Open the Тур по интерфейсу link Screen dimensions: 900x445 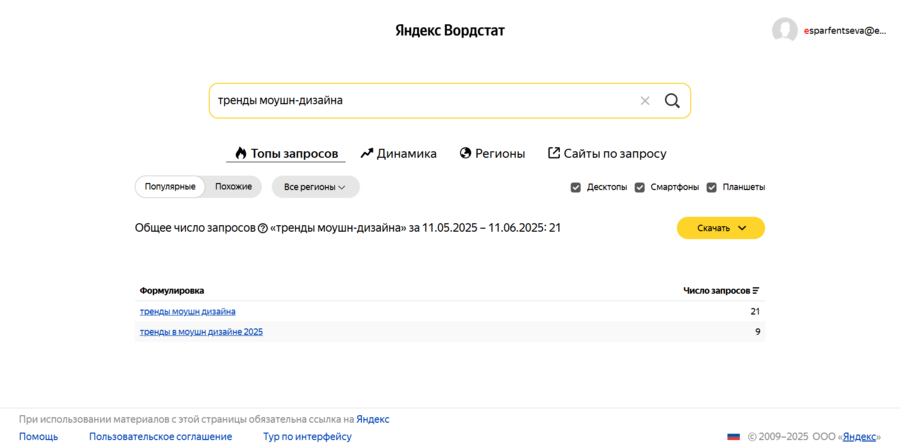coord(308,436)
